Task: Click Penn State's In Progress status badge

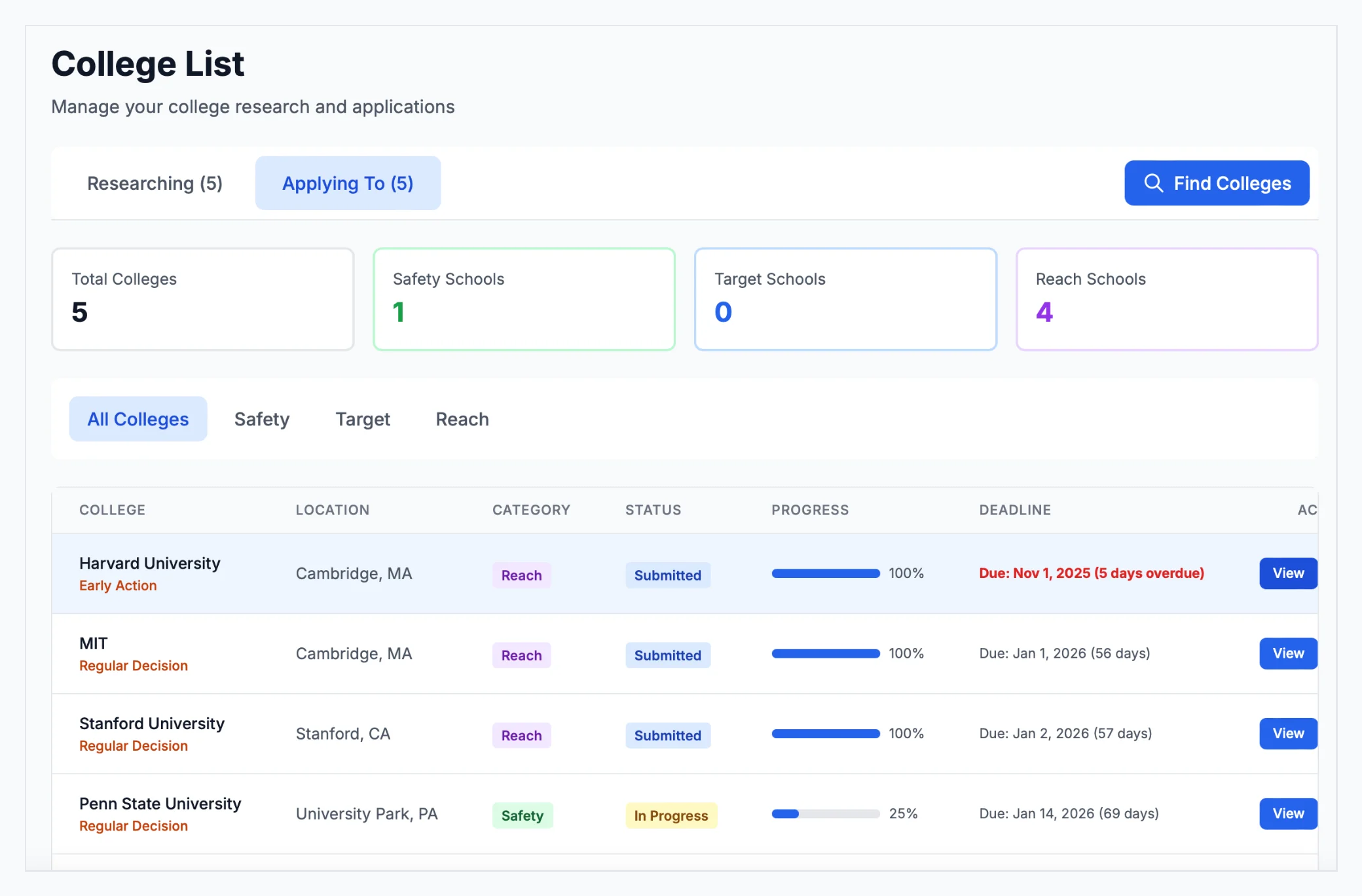Action: 671,815
